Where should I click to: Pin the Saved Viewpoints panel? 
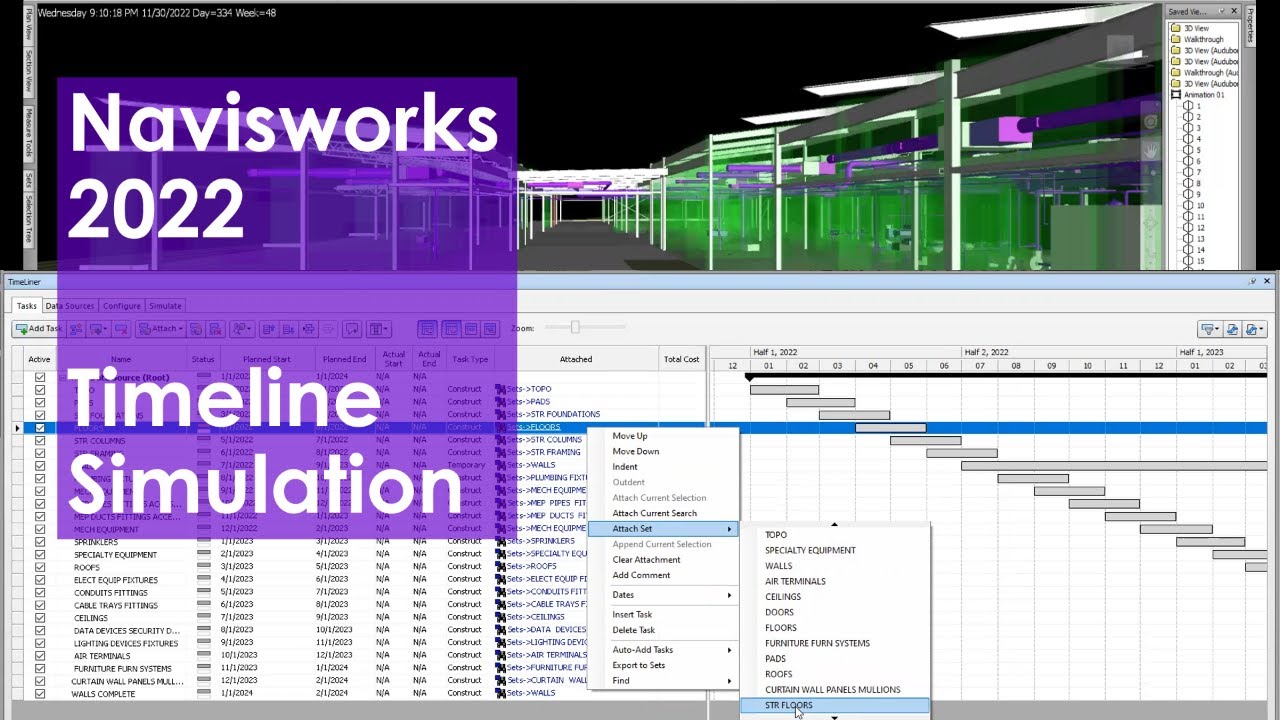pyautogui.click(x=1220, y=11)
